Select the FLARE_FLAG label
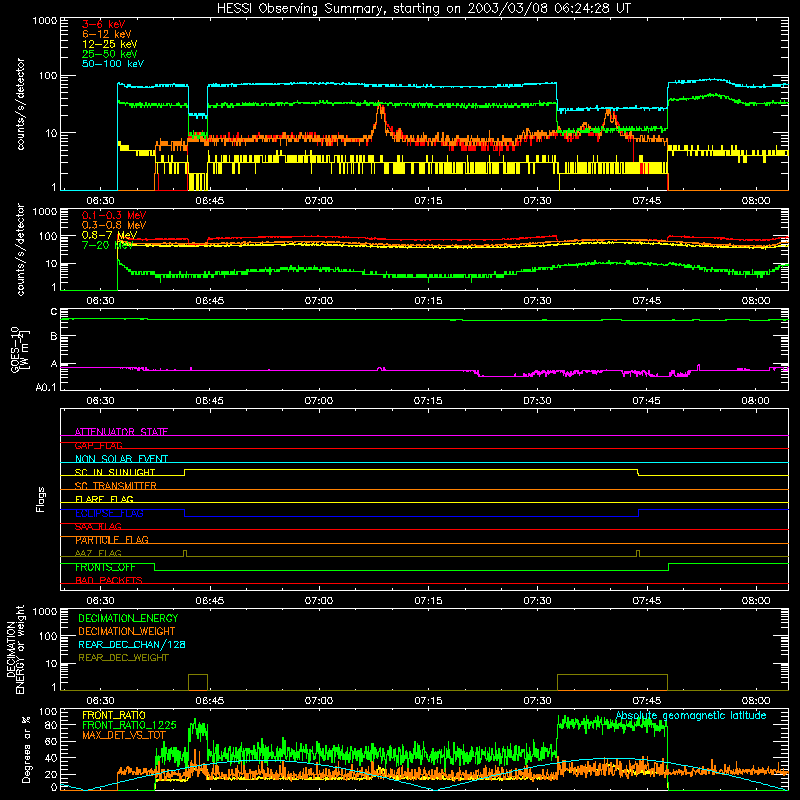Viewport: 800px width, 800px height. pyautogui.click(x=104, y=499)
